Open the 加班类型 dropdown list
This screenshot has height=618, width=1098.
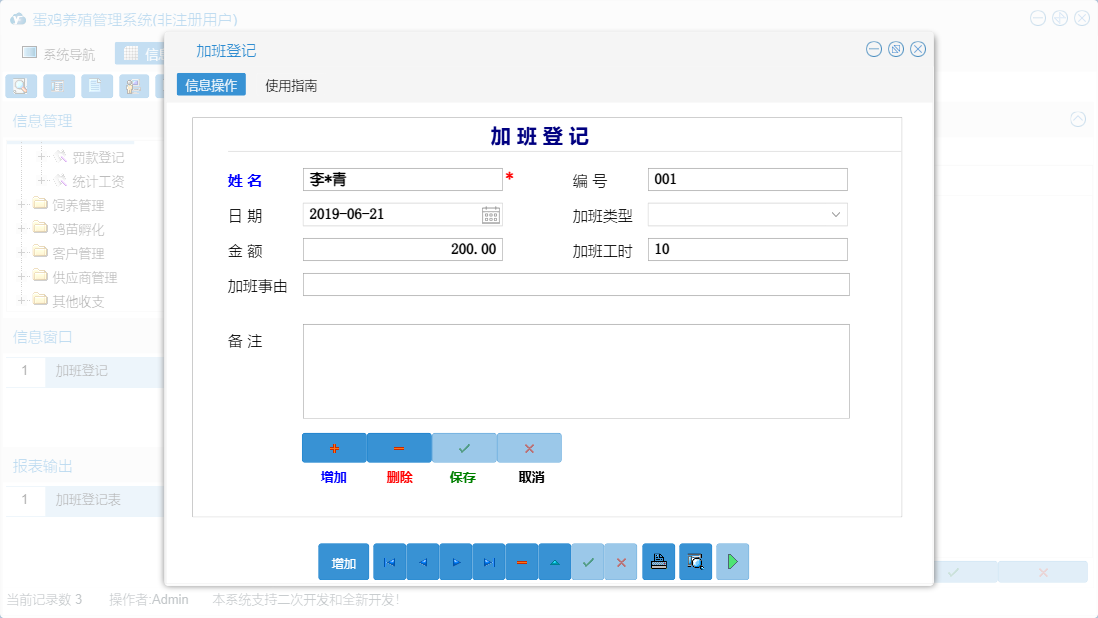(838, 213)
